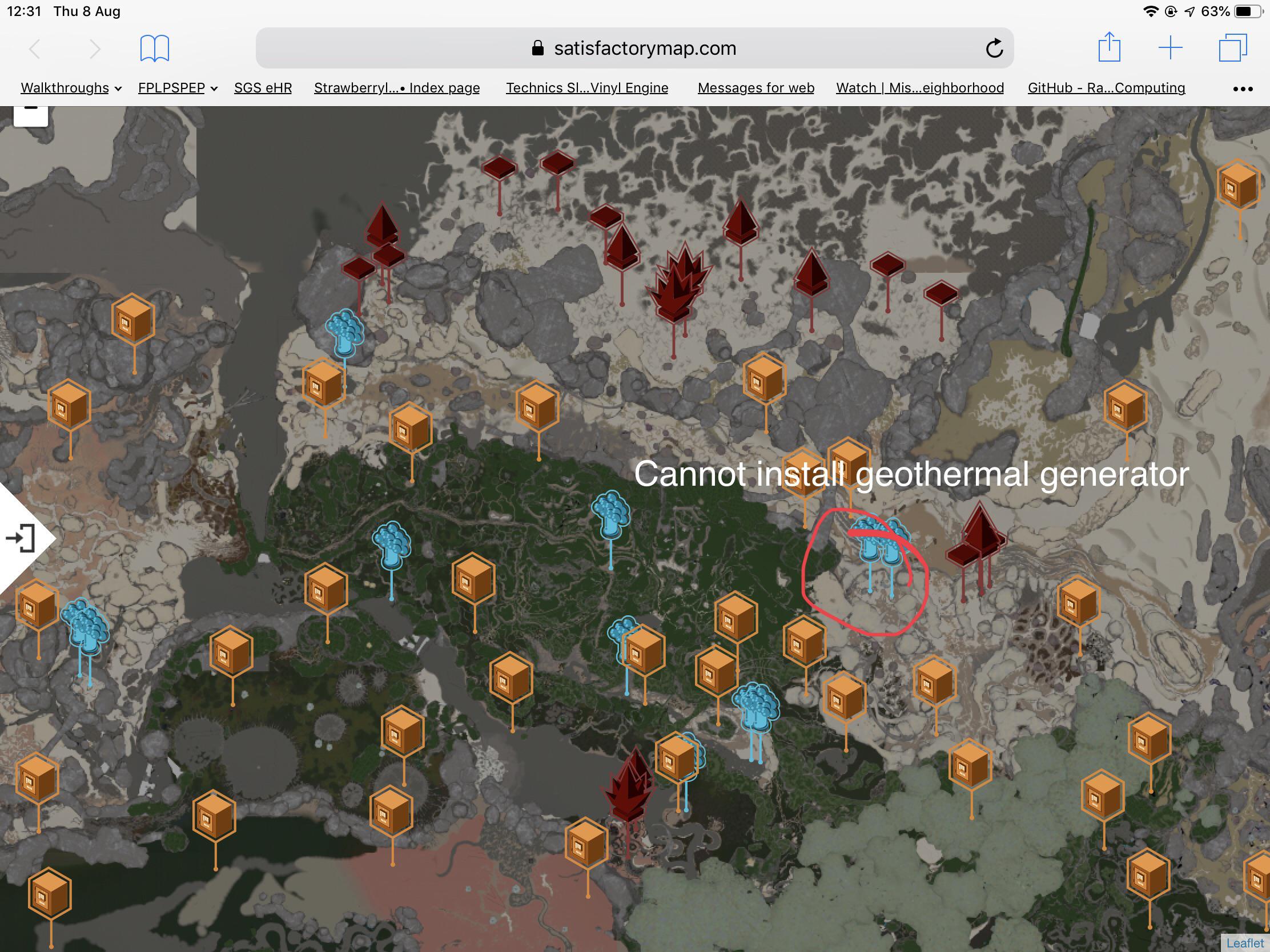This screenshot has height=952, width=1270.
Task: Open Walkthroughs bookmarks folder dropdown
Action: click(71, 88)
